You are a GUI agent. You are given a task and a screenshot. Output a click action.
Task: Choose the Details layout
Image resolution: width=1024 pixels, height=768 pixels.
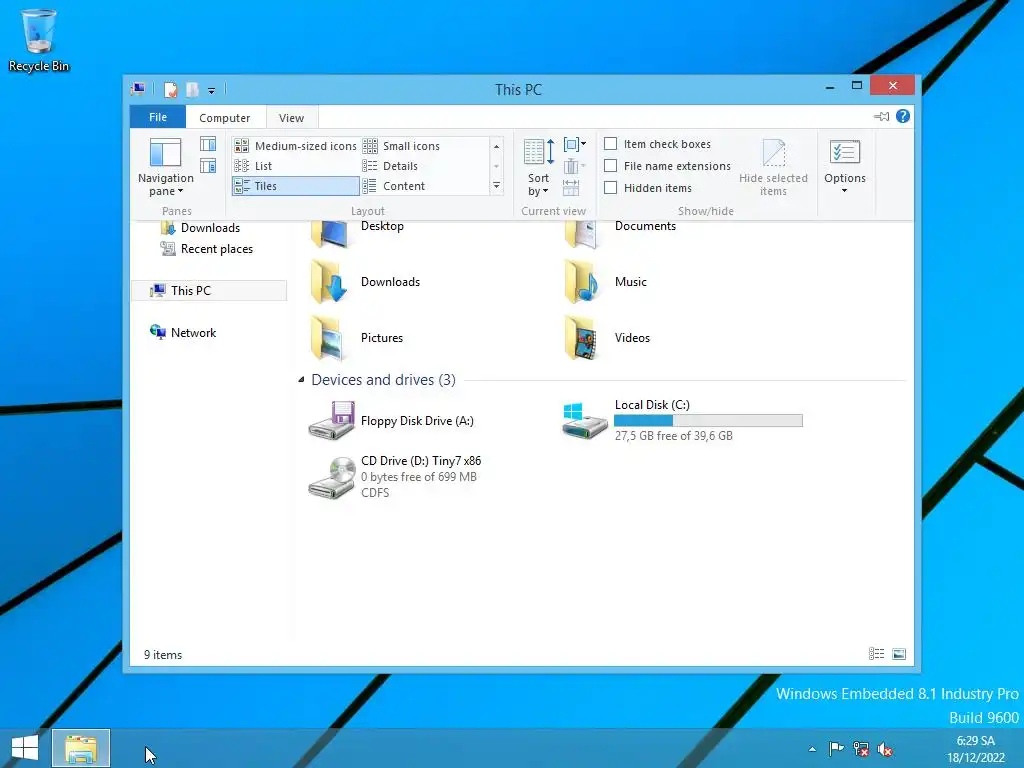(391, 166)
